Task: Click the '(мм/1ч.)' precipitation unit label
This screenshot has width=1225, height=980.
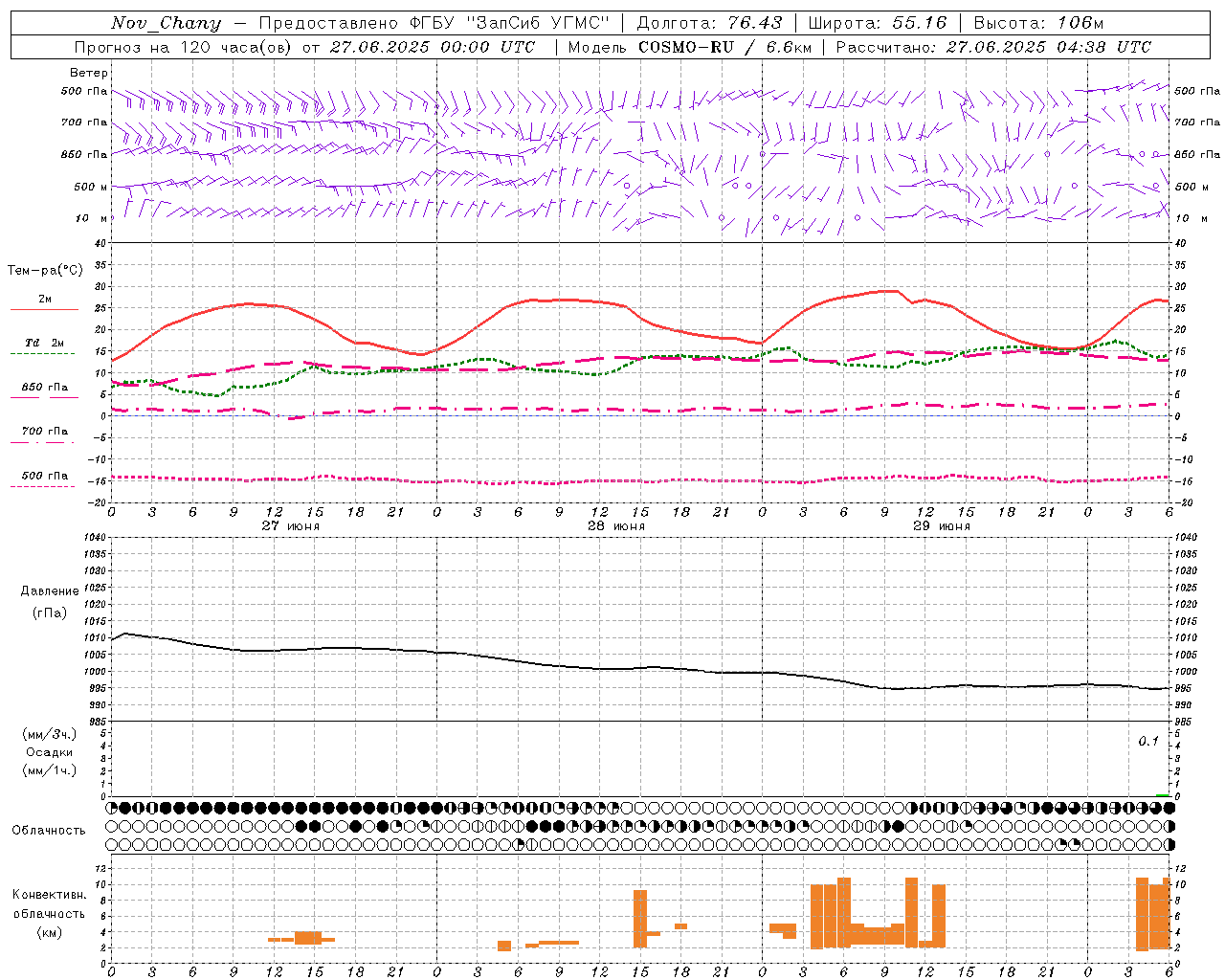Action: 50,770
